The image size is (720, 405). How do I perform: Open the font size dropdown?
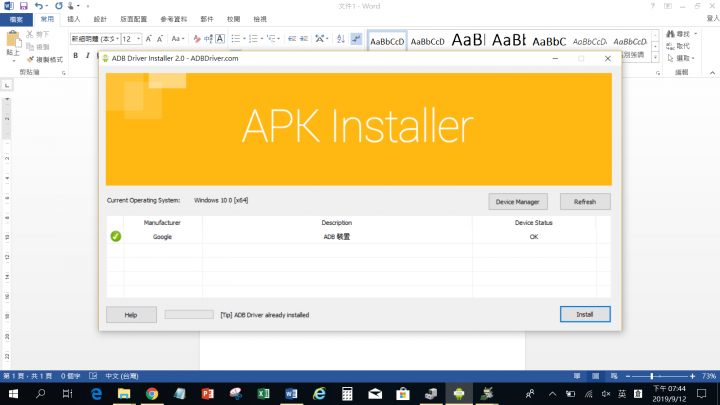point(138,39)
